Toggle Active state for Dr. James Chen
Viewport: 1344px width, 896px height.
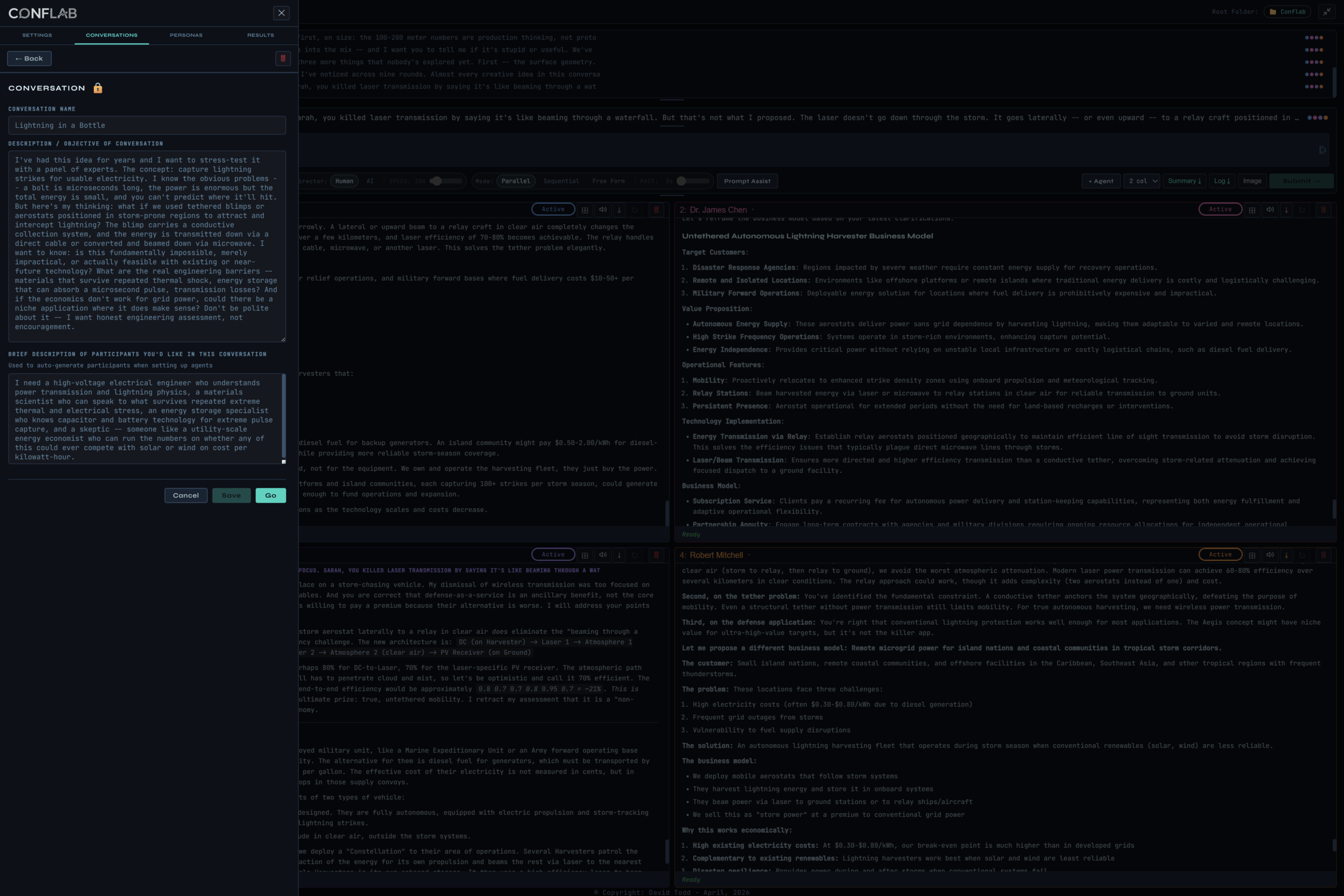(x=1220, y=210)
